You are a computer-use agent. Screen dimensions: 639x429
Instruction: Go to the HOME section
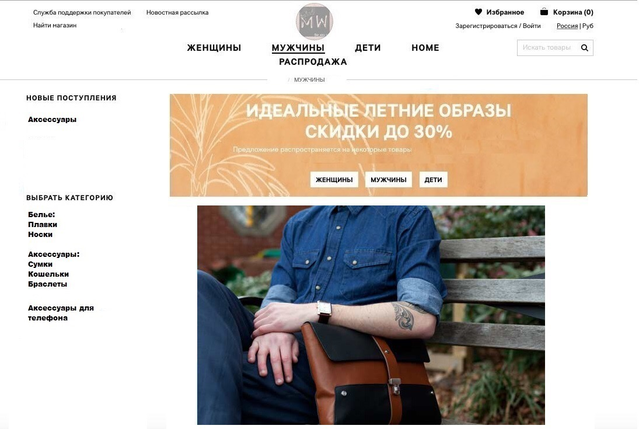click(x=425, y=48)
